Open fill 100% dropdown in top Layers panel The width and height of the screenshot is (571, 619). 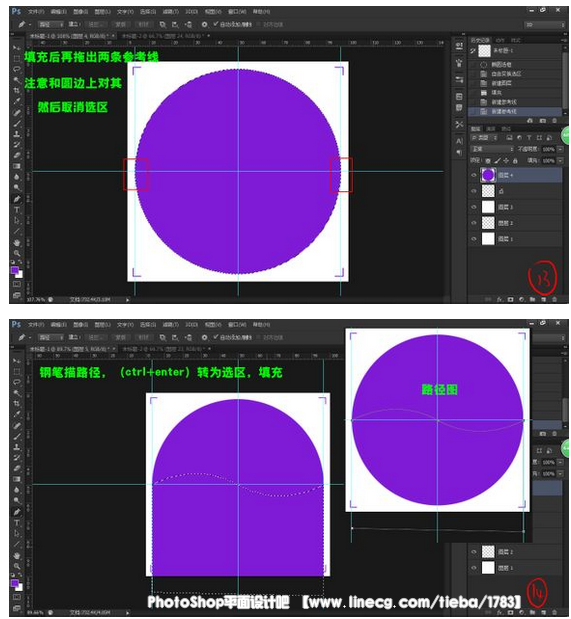pyautogui.click(x=560, y=161)
